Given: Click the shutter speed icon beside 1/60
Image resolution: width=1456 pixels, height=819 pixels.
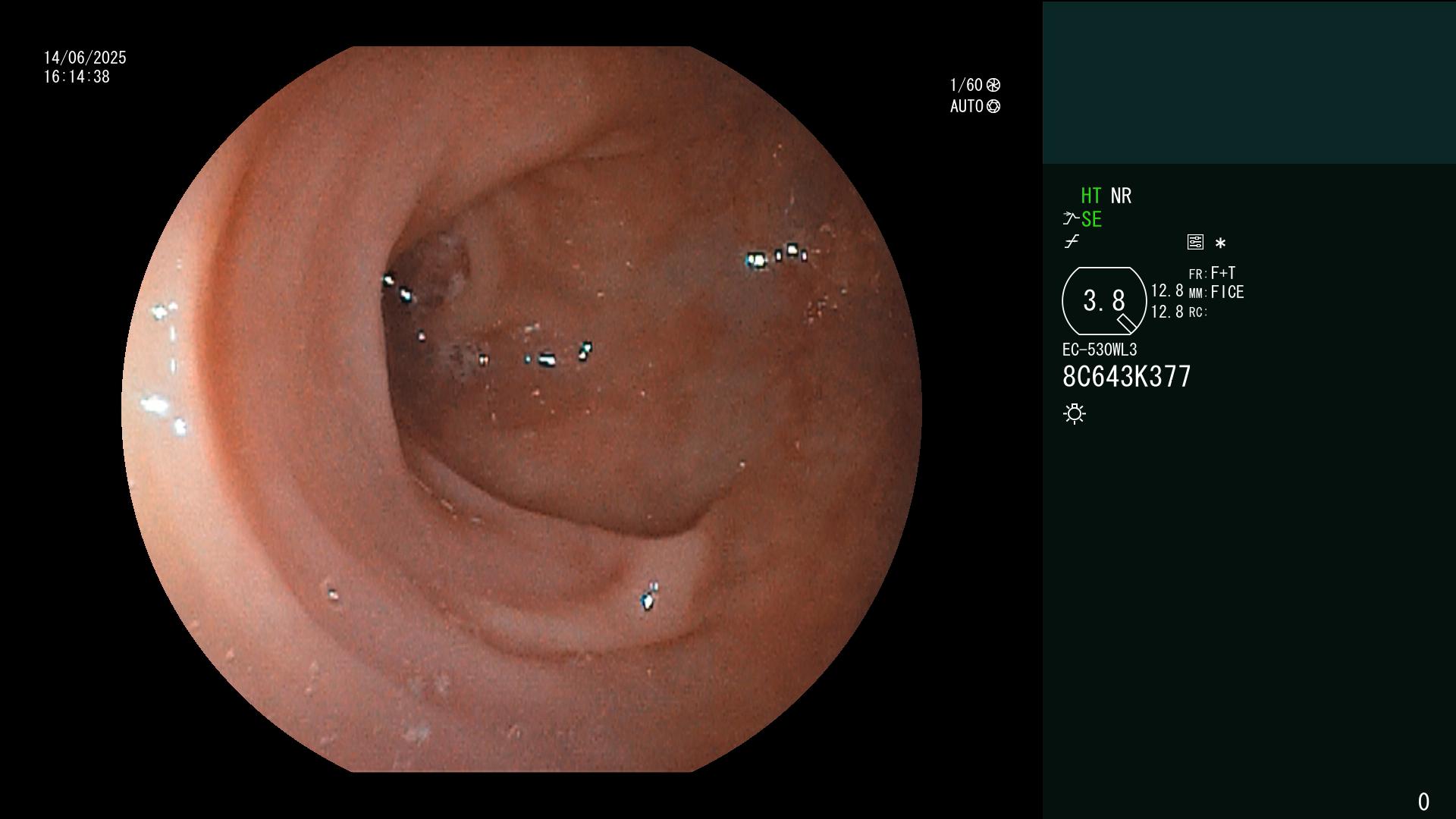Looking at the screenshot, I should pyautogui.click(x=993, y=85).
